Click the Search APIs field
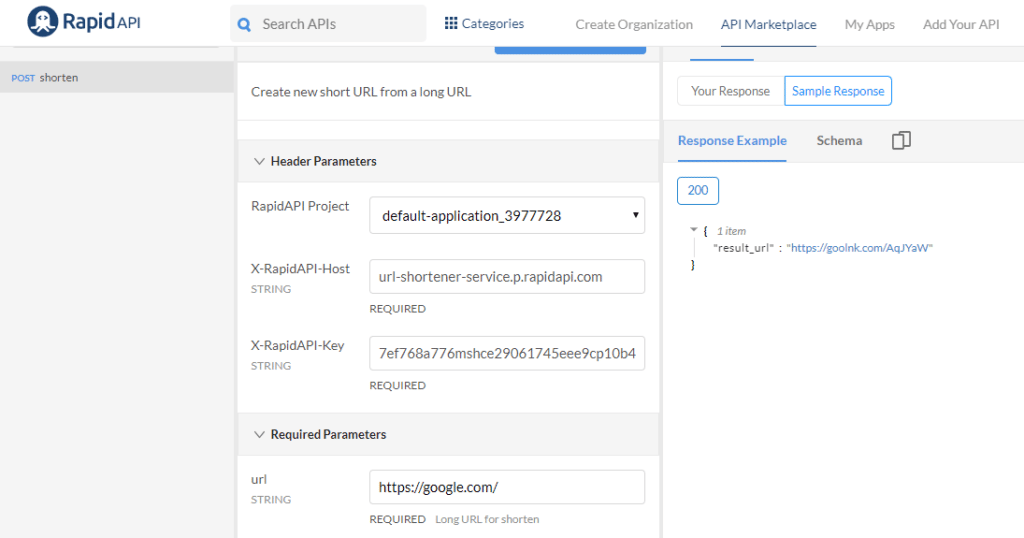Screen dimensions: 1024x538 pos(328,24)
